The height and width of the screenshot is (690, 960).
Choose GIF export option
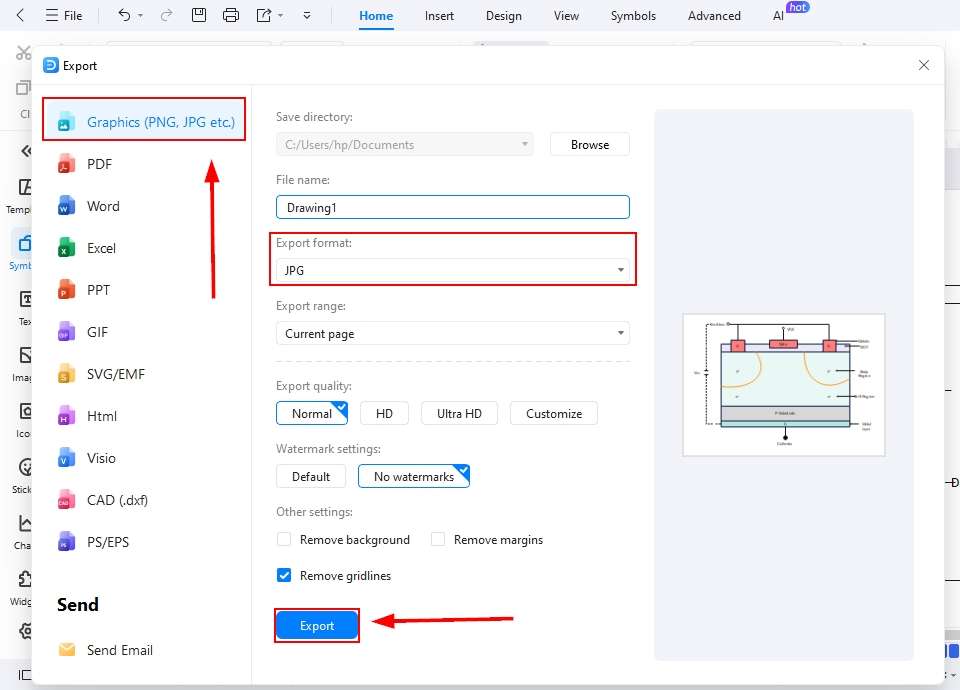[97, 332]
